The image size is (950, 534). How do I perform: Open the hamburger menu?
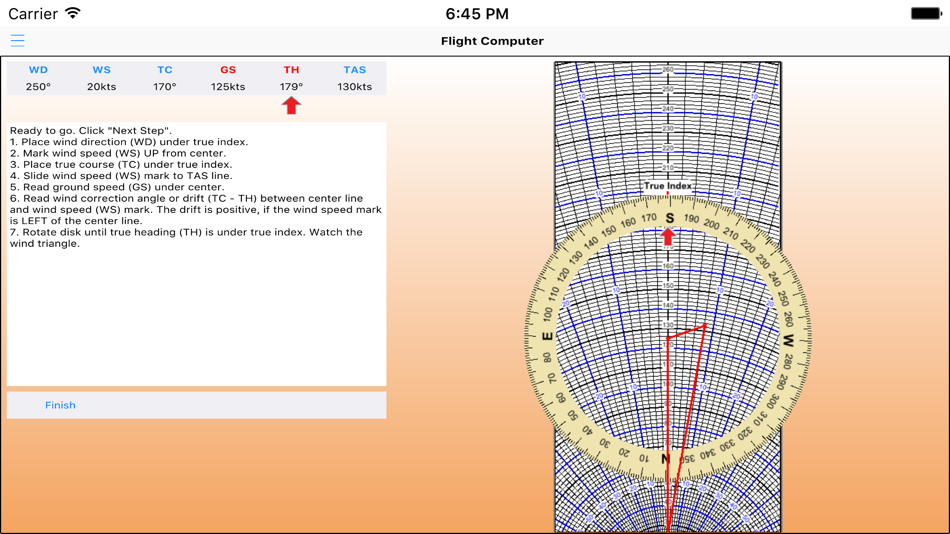18,41
